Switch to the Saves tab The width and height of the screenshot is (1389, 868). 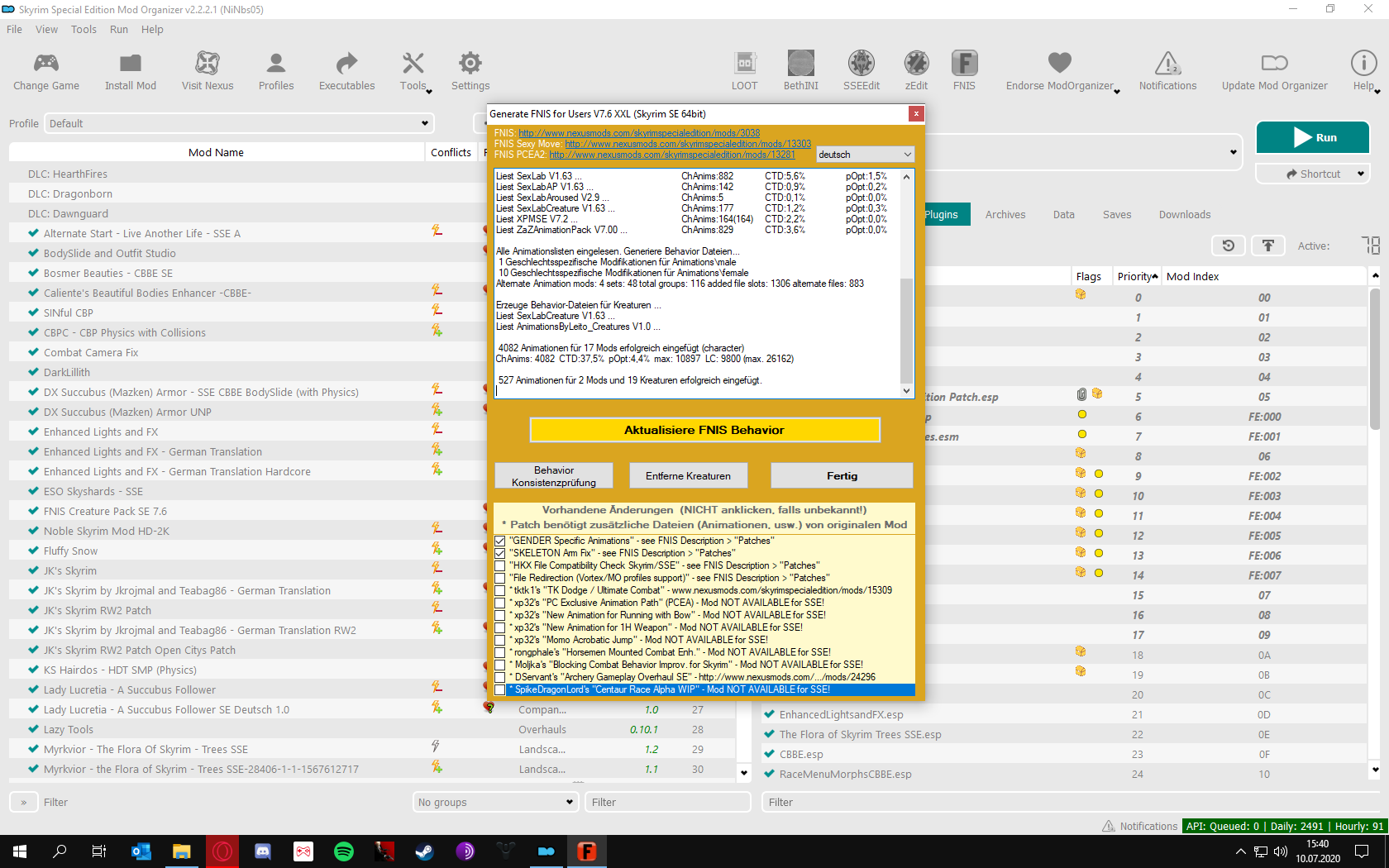coord(1117,214)
